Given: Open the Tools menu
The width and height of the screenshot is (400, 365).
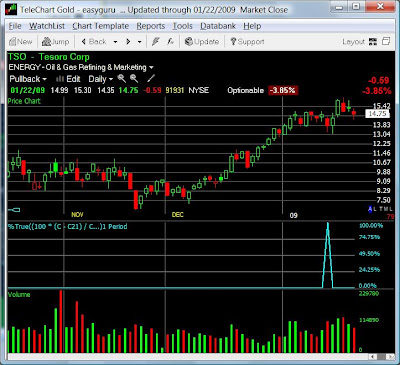Looking at the screenshot, I should click(182, 26).
